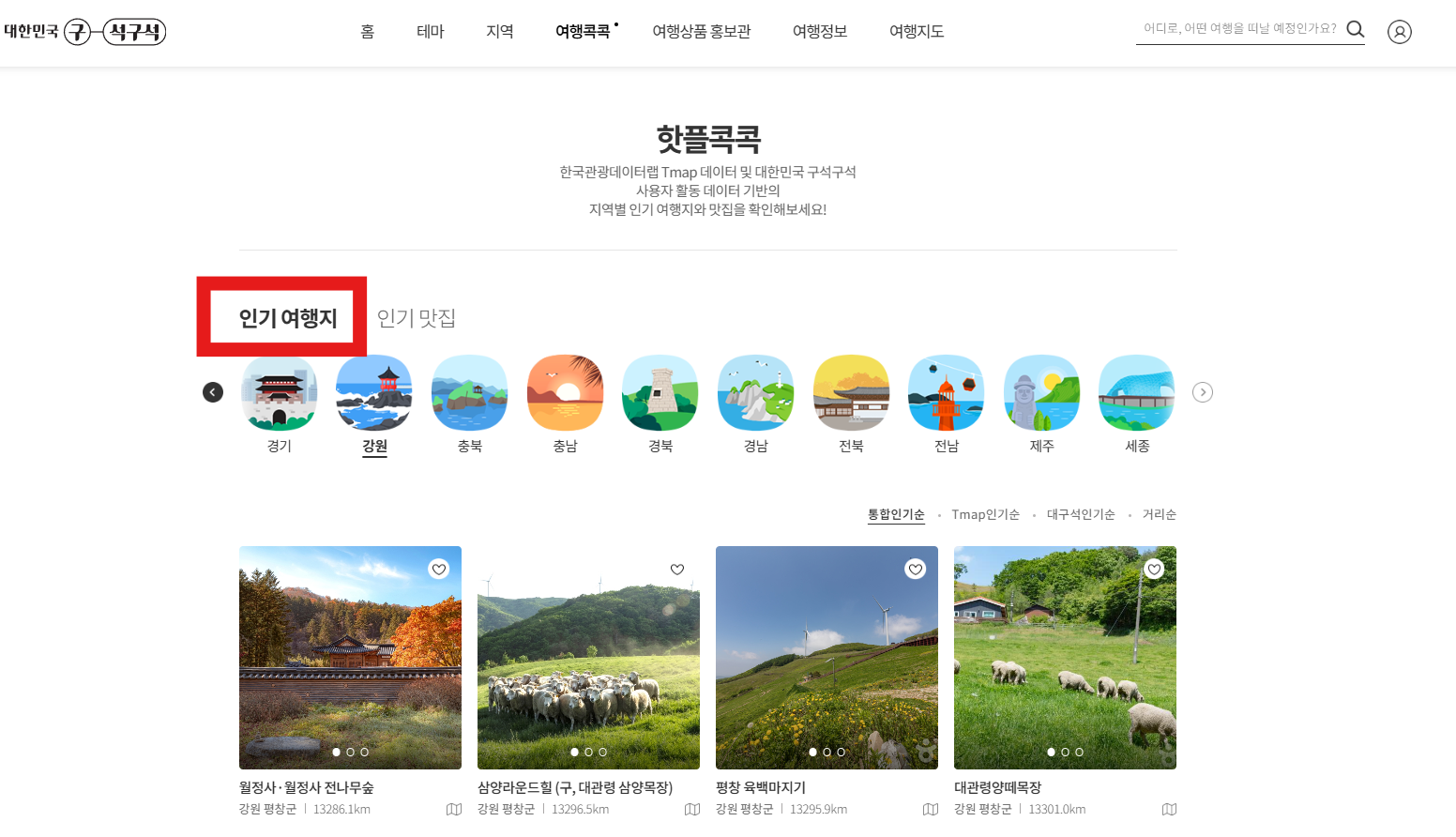Sort by 대구석인기순

[x=1081, y=514]
